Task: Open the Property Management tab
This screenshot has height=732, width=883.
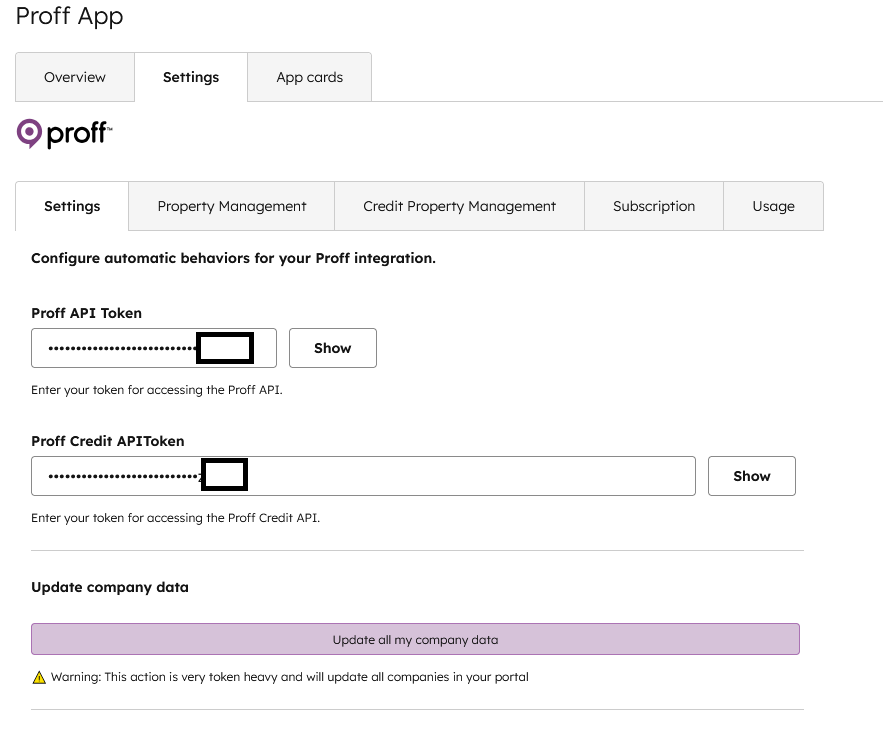Action: tap(231, 206)
